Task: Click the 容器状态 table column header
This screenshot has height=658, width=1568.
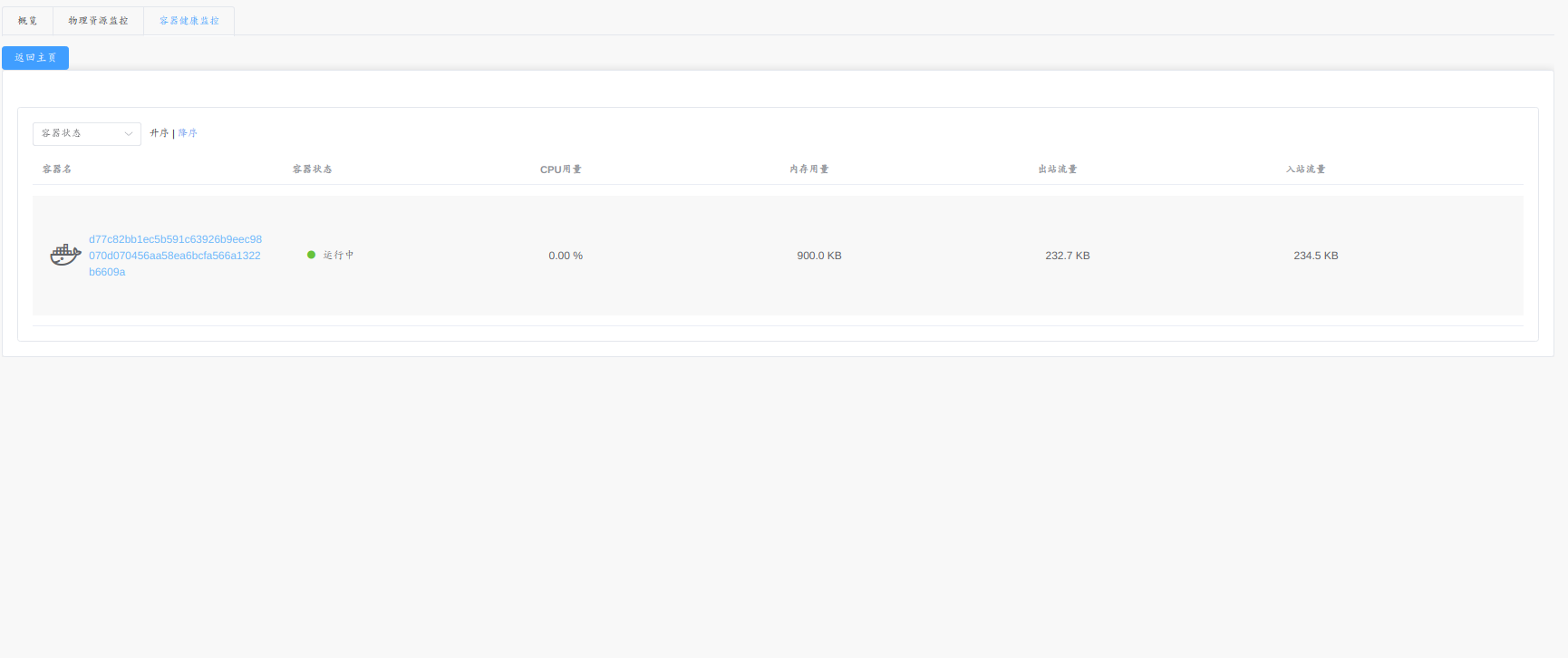Action: pyautogui.click(x=312, y=169)
